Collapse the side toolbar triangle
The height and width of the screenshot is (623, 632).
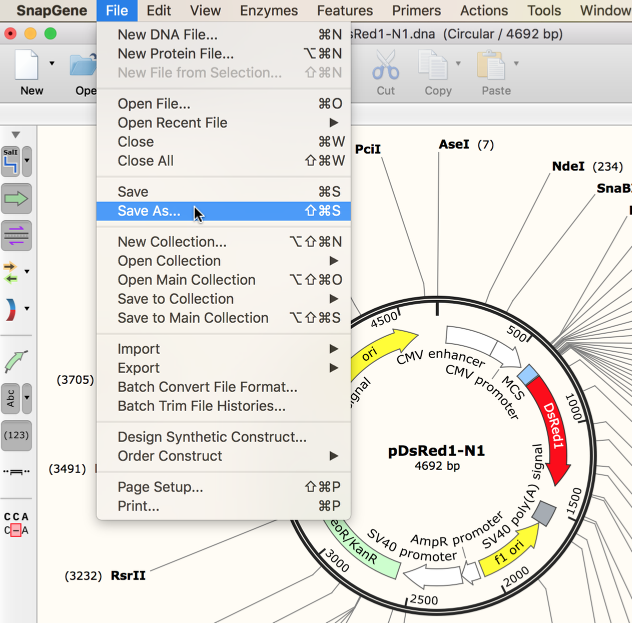(16, 135)
